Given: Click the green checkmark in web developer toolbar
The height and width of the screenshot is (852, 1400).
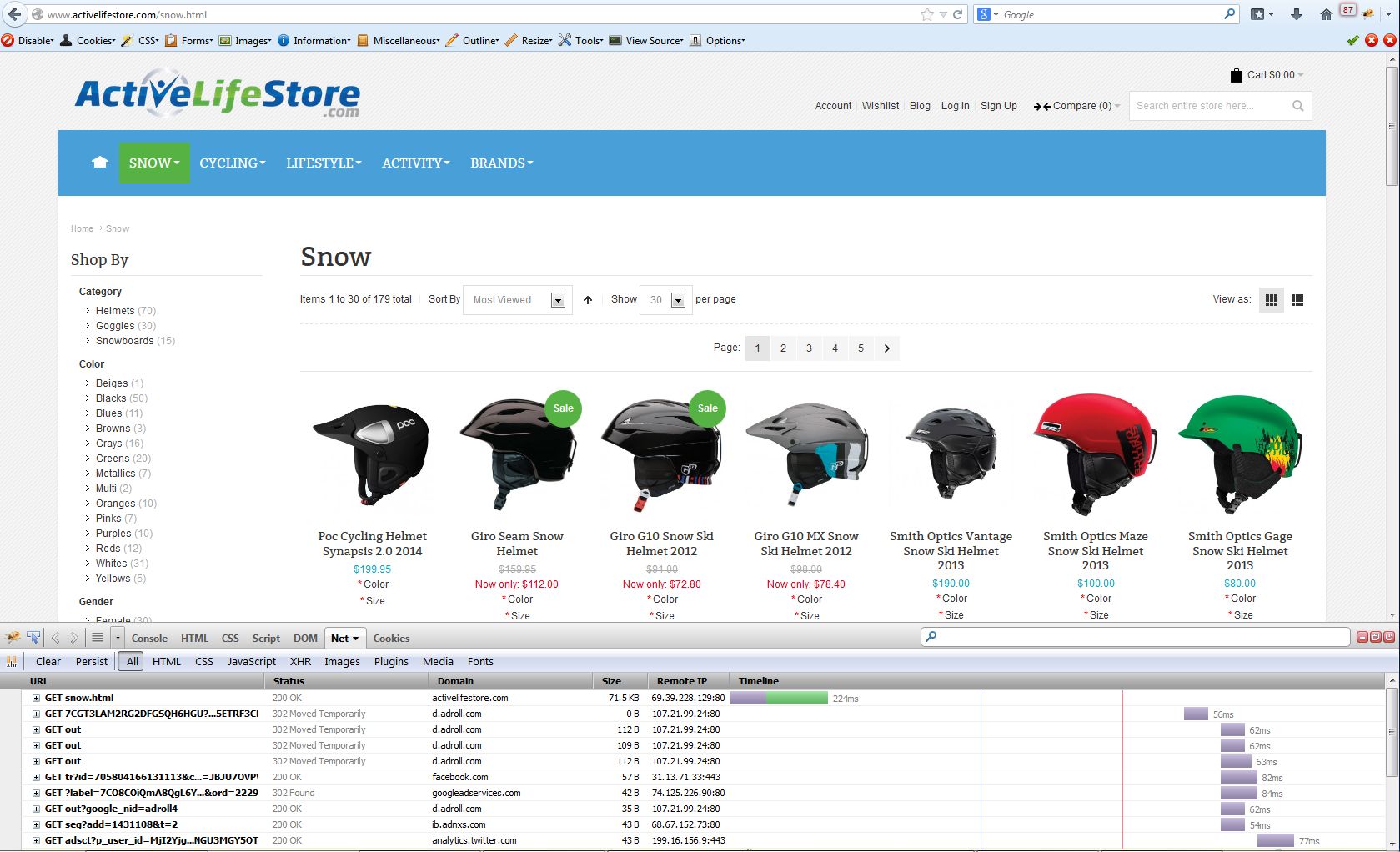Looking at the screenshot, I should point(1353,40).
